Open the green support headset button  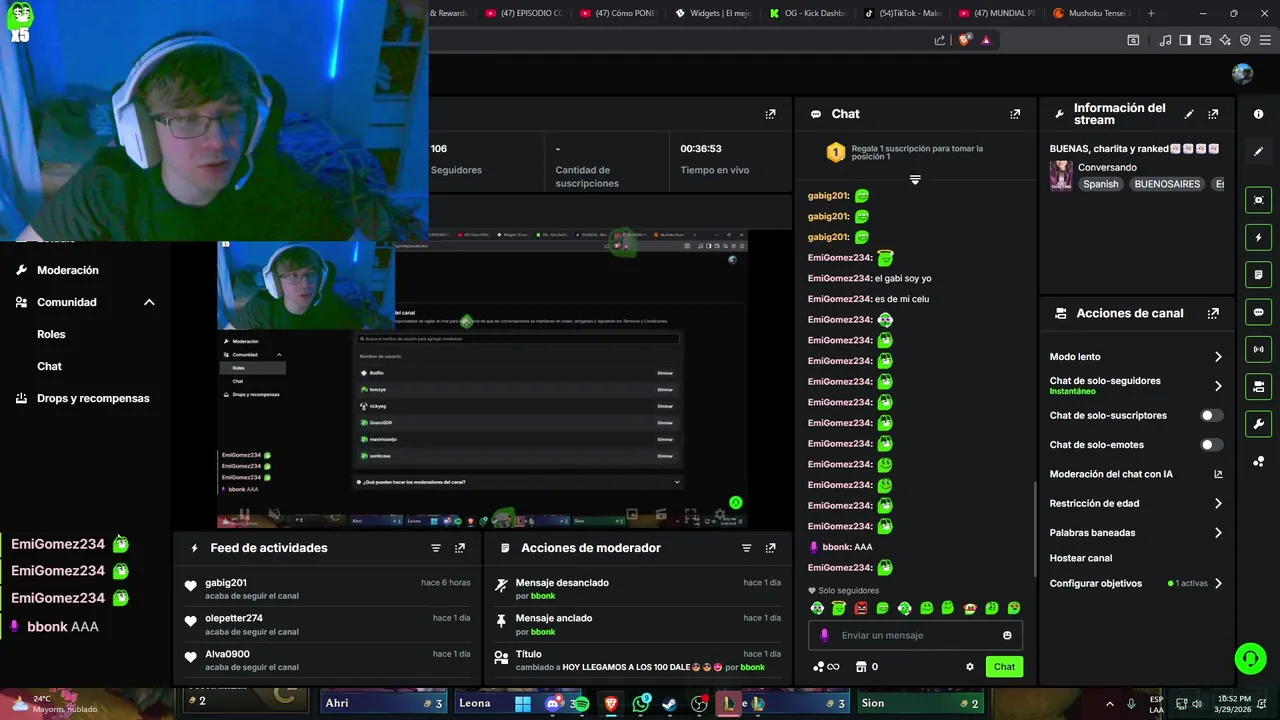pyautogui.click(x=1250, y=658)
